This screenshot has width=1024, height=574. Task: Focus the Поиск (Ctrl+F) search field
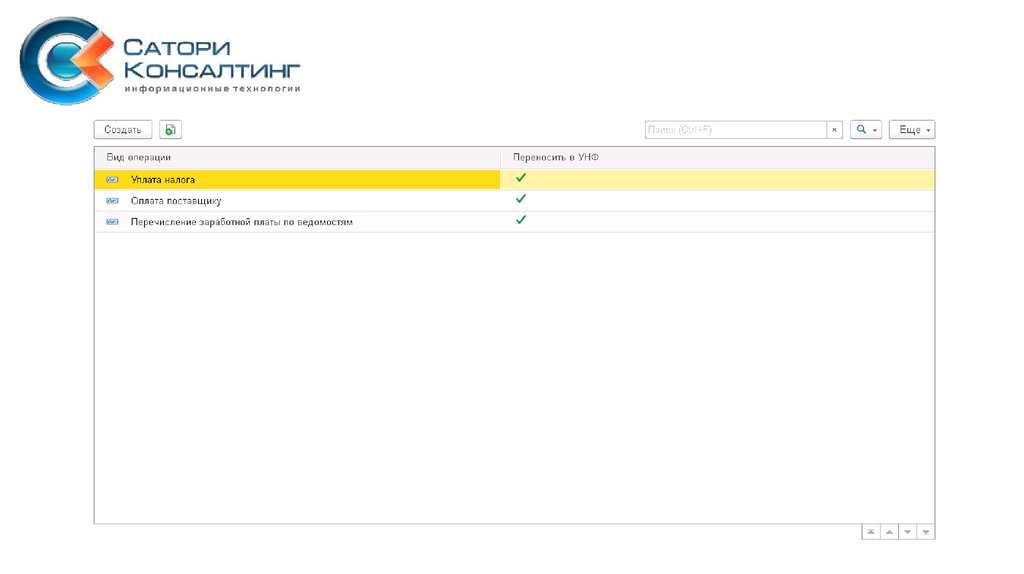click(x=735, y=130)
